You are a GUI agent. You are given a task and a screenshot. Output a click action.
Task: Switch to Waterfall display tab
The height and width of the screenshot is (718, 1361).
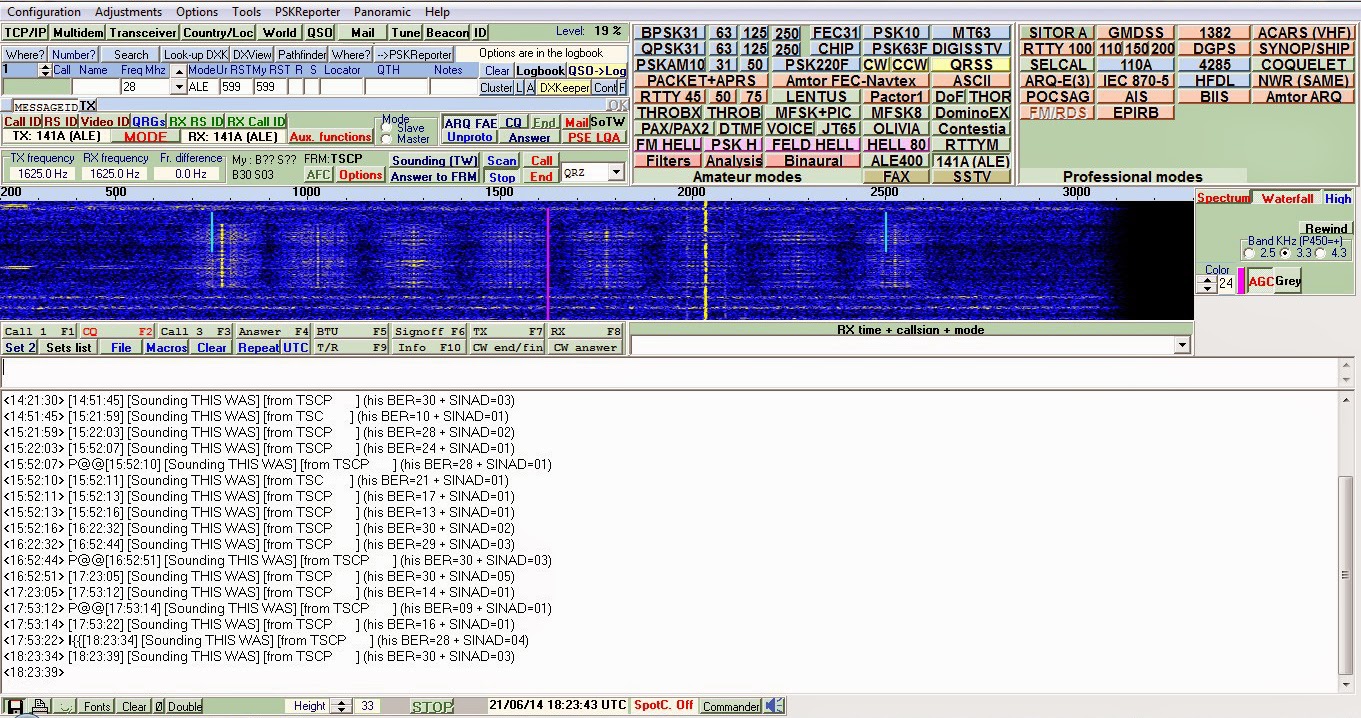pyautogui.click(x=1287, y=198)
